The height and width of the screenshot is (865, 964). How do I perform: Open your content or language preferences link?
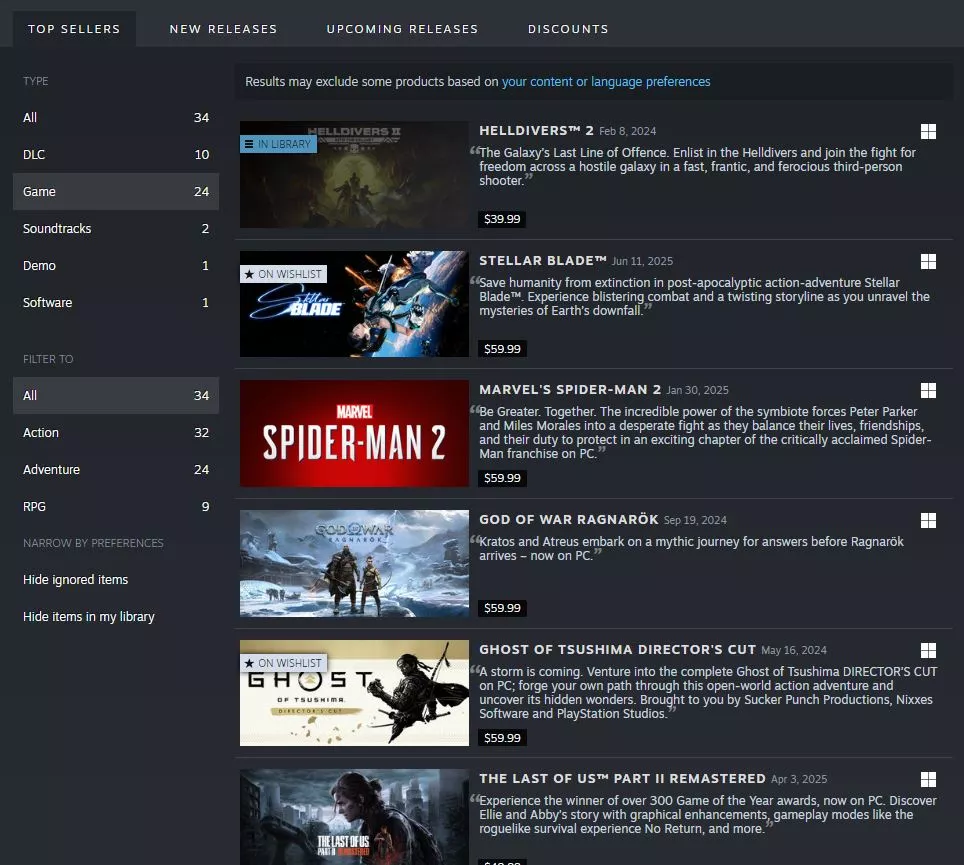tap(606, 82)
